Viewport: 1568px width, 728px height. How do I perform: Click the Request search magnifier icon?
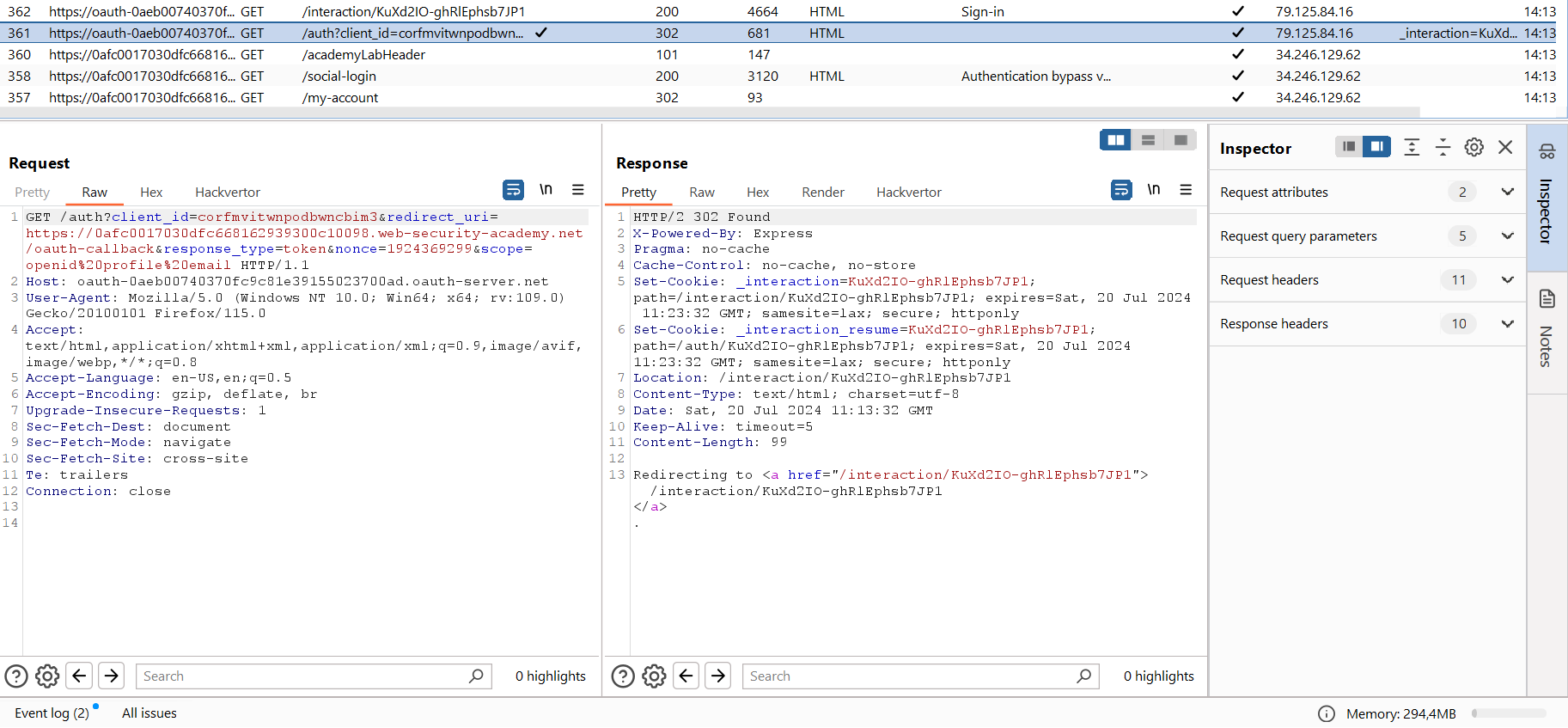tap(476, 676)
